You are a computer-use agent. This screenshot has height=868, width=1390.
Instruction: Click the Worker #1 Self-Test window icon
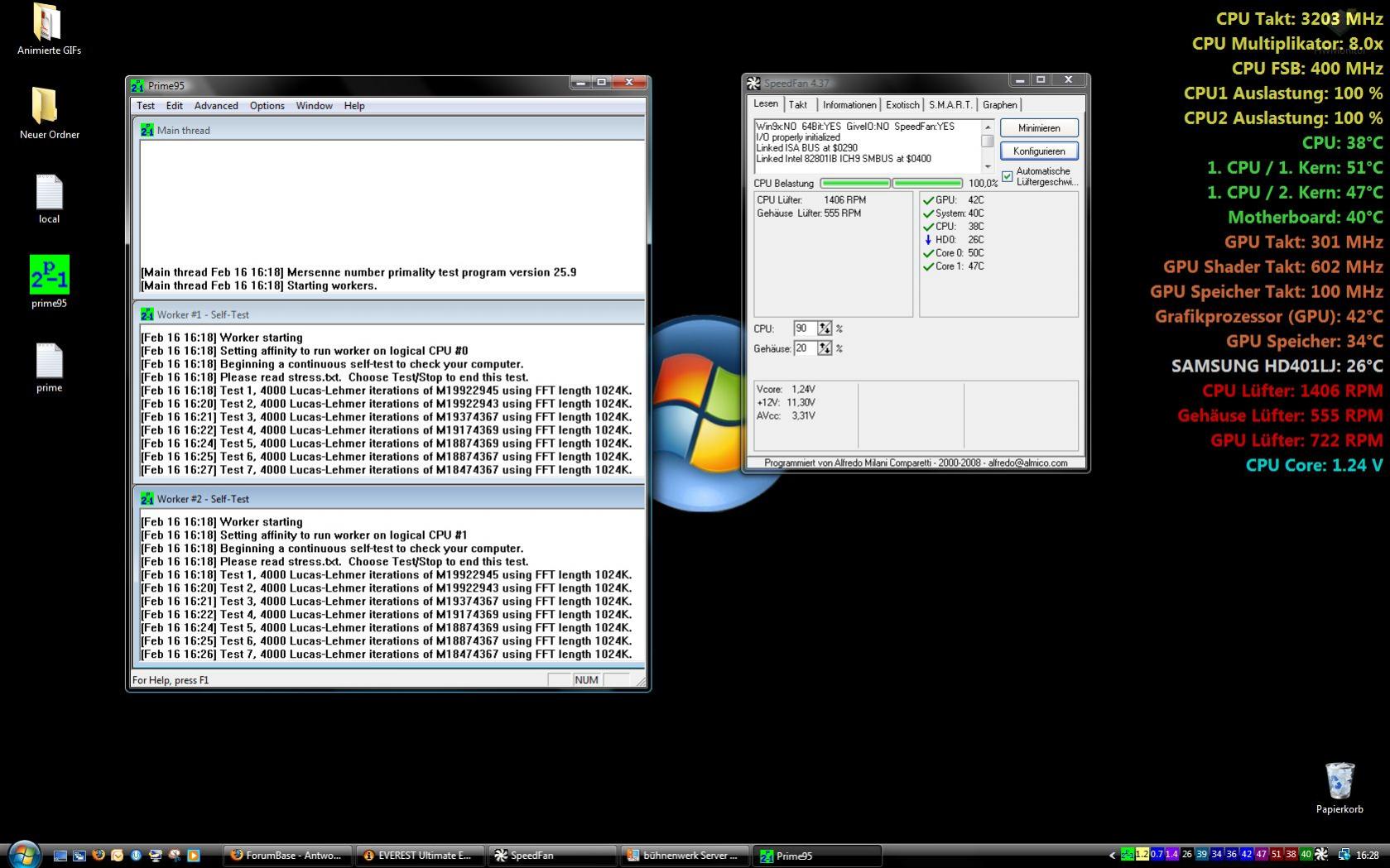[147, 314]
